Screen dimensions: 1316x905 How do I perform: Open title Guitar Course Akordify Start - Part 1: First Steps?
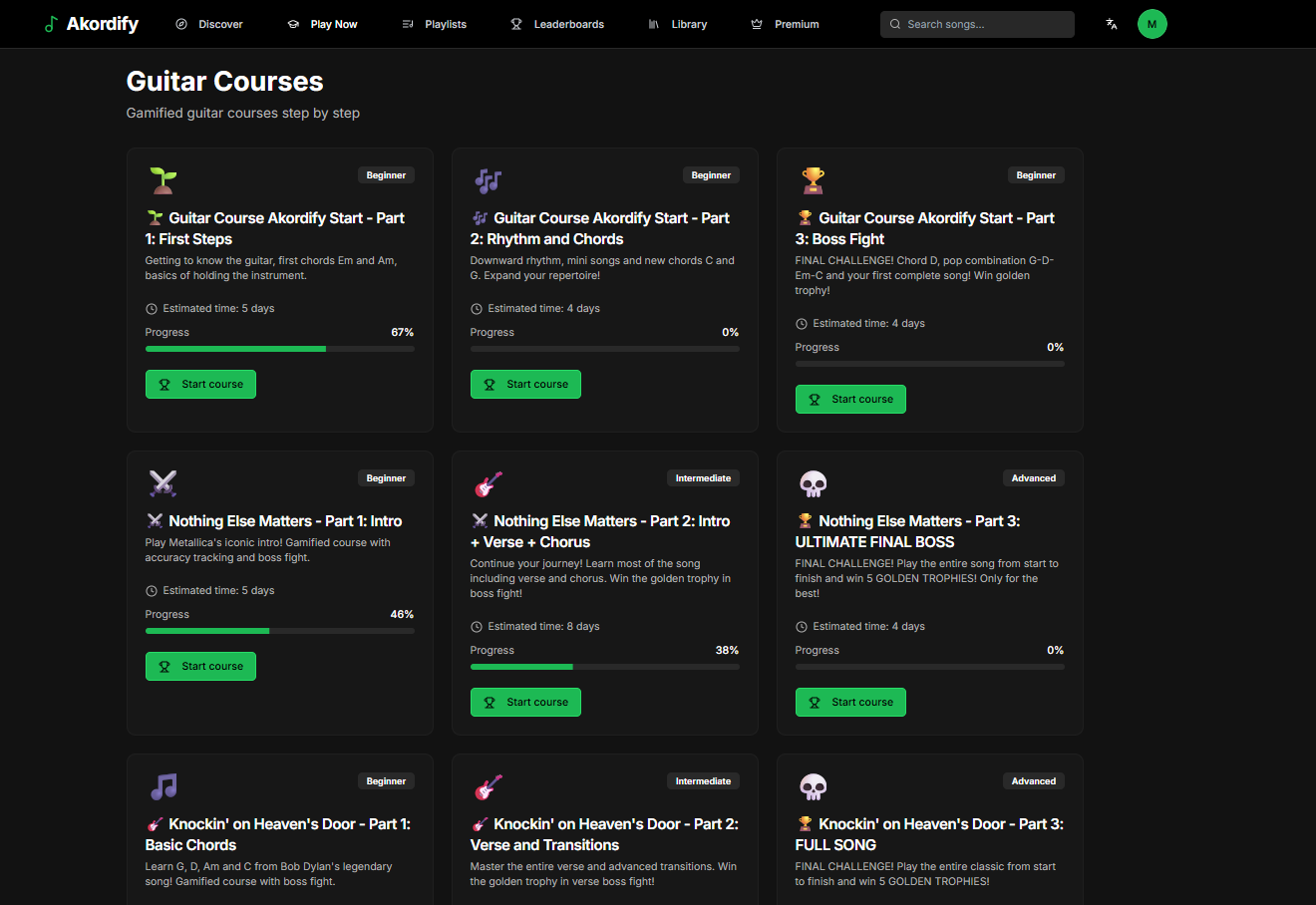[x=275, y=228]
